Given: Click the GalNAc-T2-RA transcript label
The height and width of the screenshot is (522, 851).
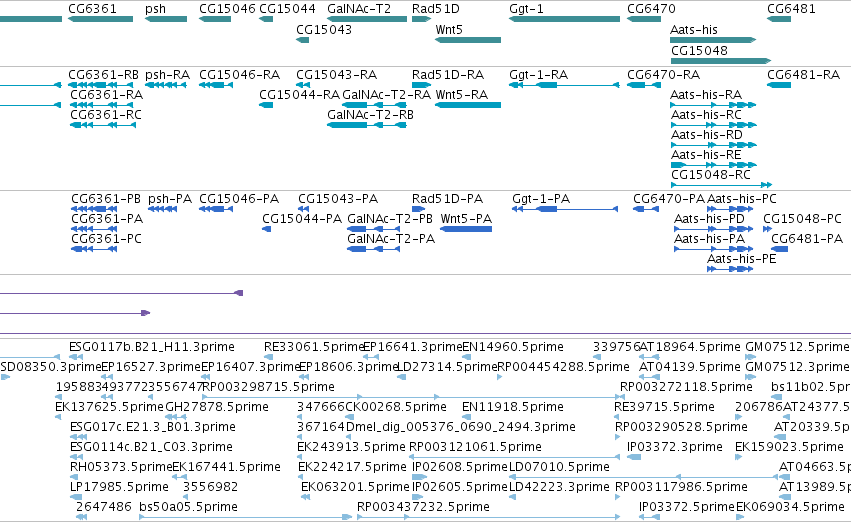Looking at the screenshot, I should pyautogui.click(x=386, y=94).
